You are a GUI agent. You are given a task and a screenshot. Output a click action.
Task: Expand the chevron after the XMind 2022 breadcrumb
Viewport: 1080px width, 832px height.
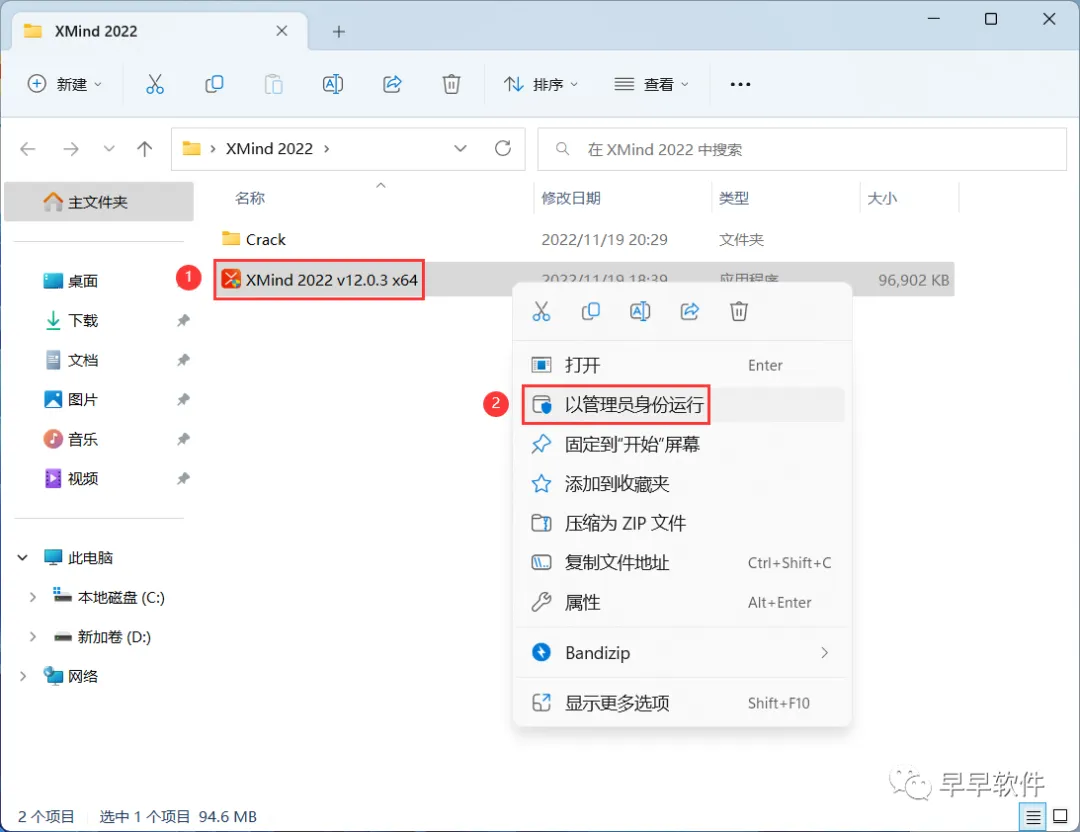tap(326, 149)
